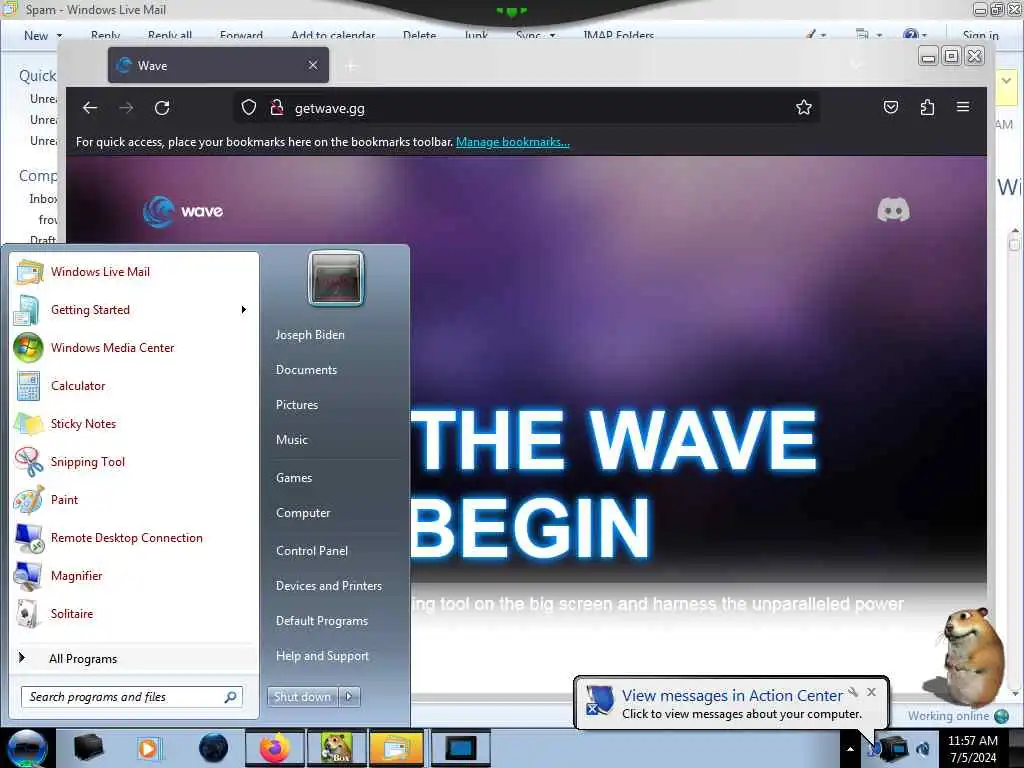Screen dimensions: 1024x768
Task: Launch Magnifier from Start menu
Action: [x=135, y=575]
